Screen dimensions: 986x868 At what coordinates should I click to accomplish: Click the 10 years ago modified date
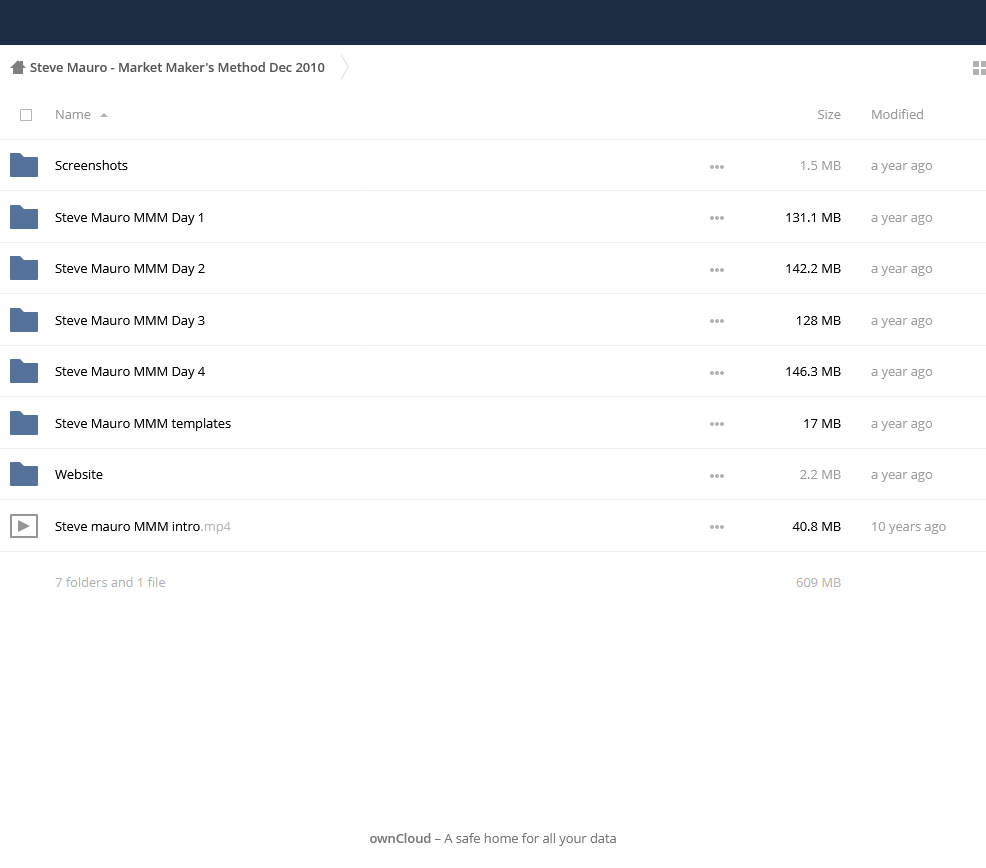[908, 527]
